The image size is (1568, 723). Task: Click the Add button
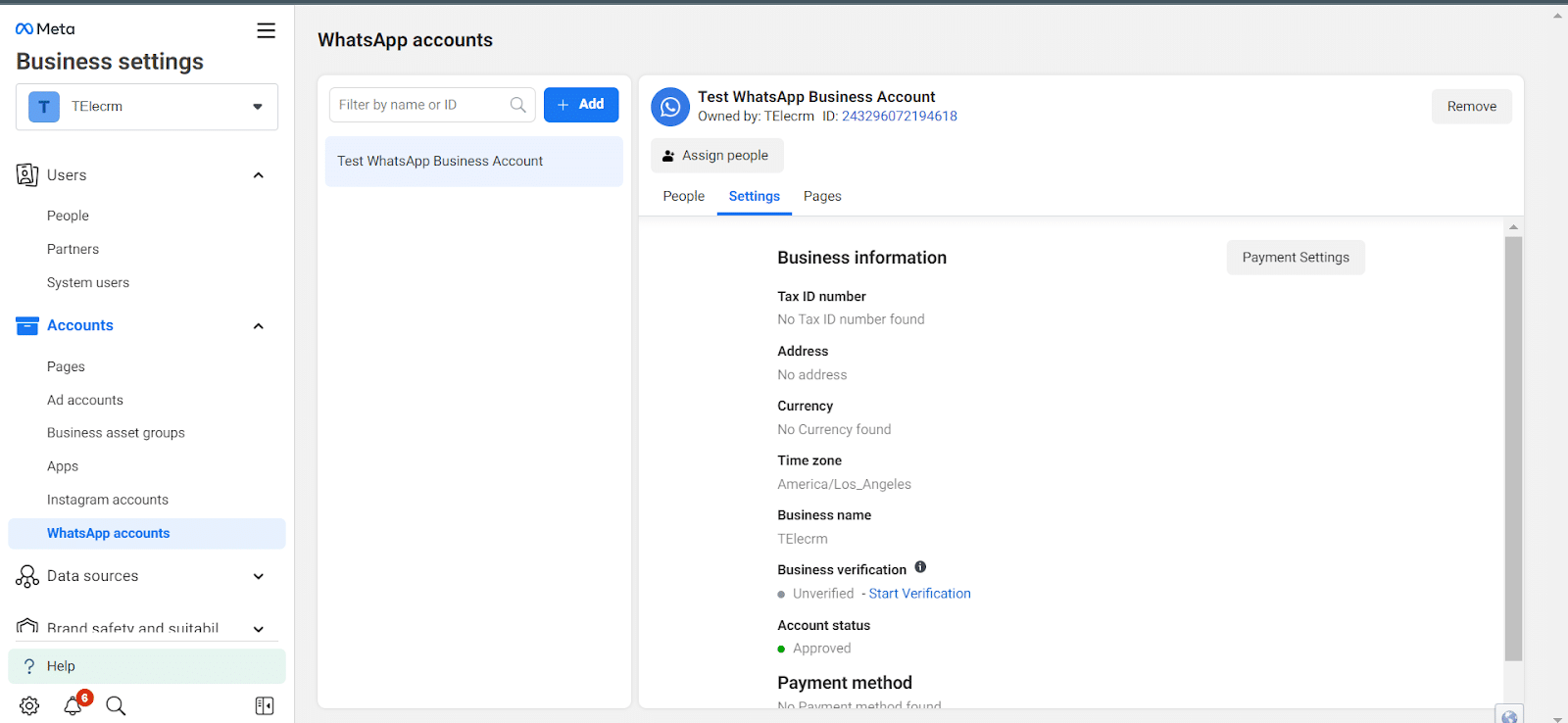pos(581,105)
